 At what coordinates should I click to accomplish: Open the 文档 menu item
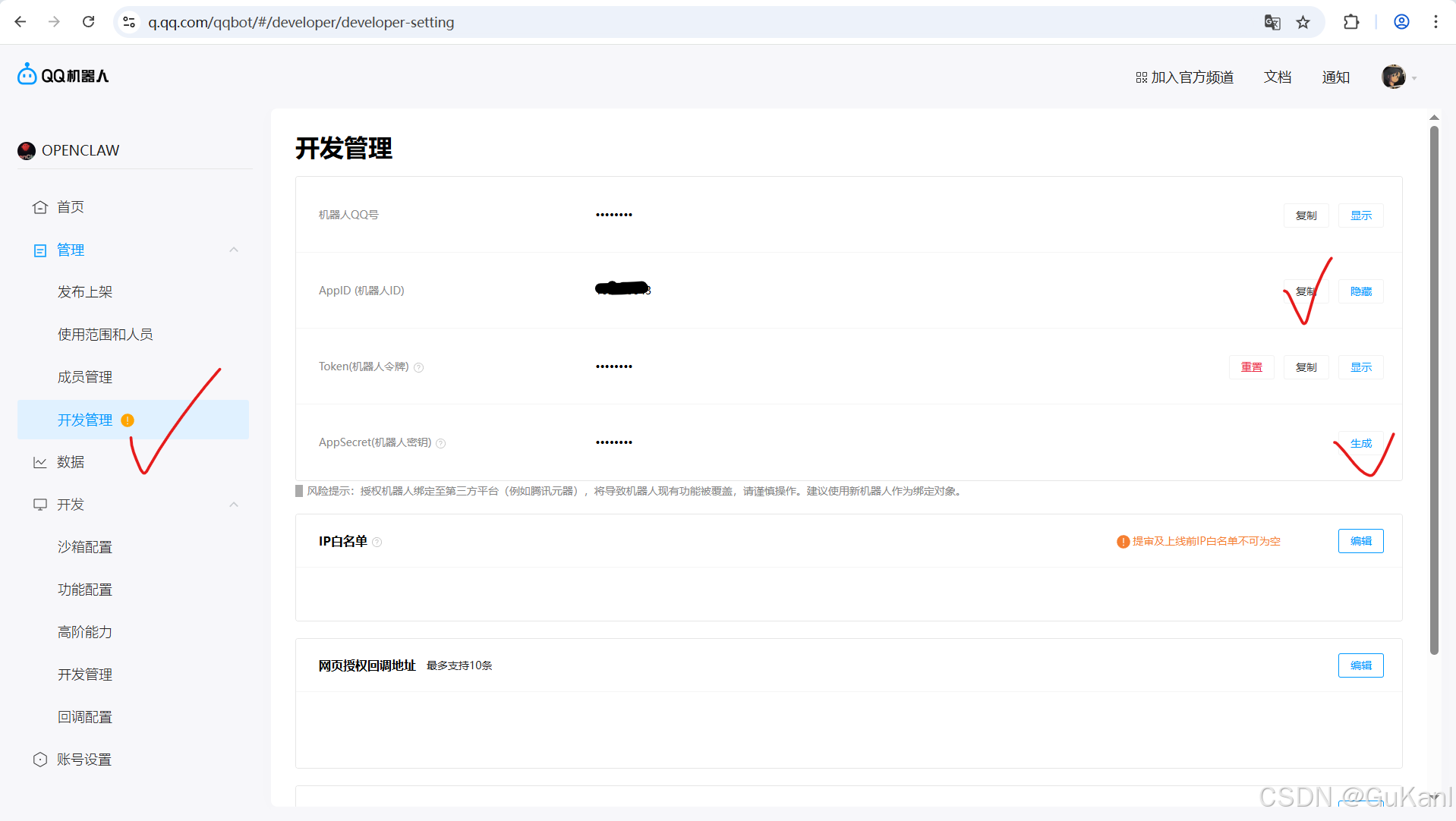[x=1277, y=77]
